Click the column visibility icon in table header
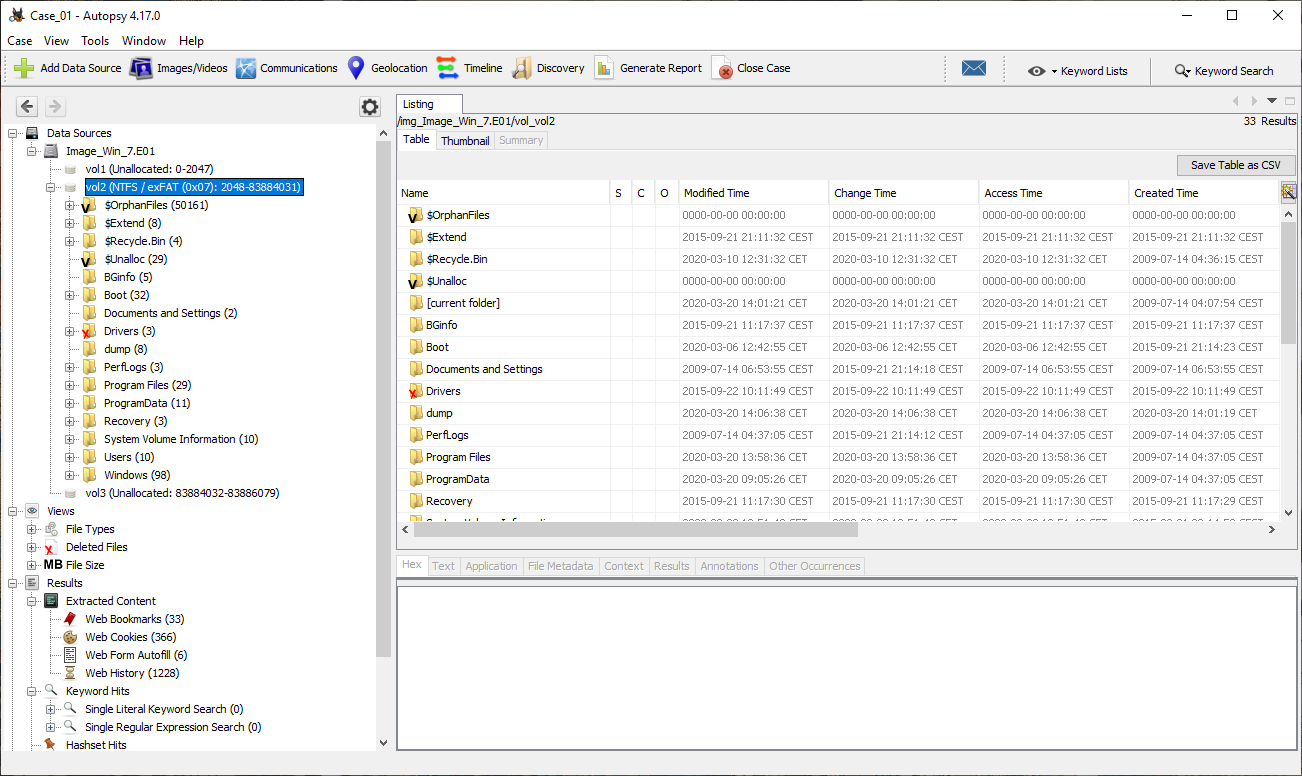1302x776 pixels. click(x=1288, y=191)
